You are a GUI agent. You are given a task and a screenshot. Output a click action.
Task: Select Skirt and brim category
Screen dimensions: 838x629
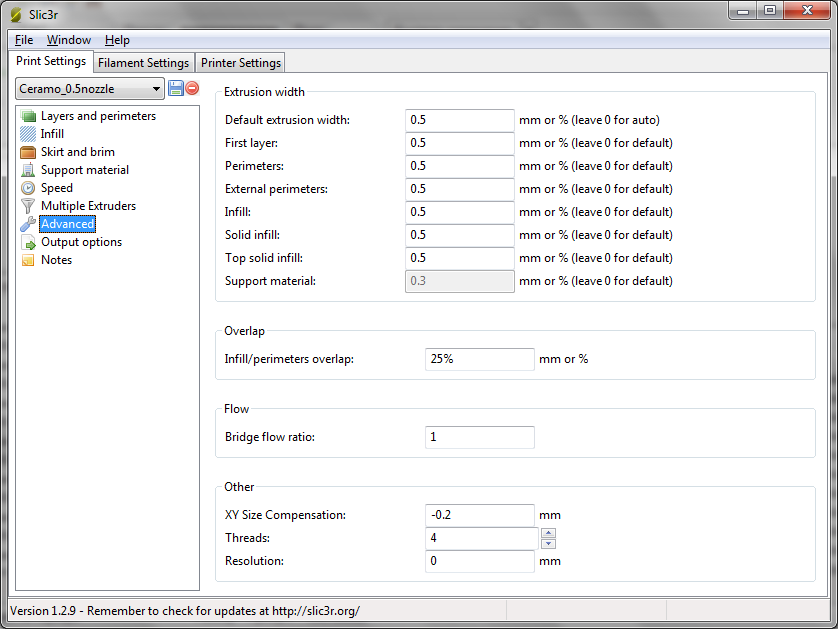coord(78,152)
